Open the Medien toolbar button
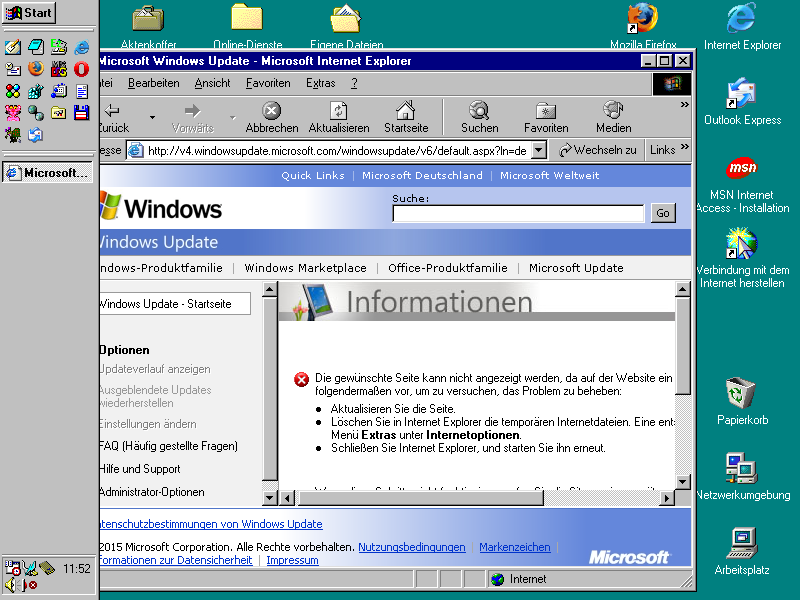Image resolution: width=800 pixels, height=600 pixels. (613, 117)
